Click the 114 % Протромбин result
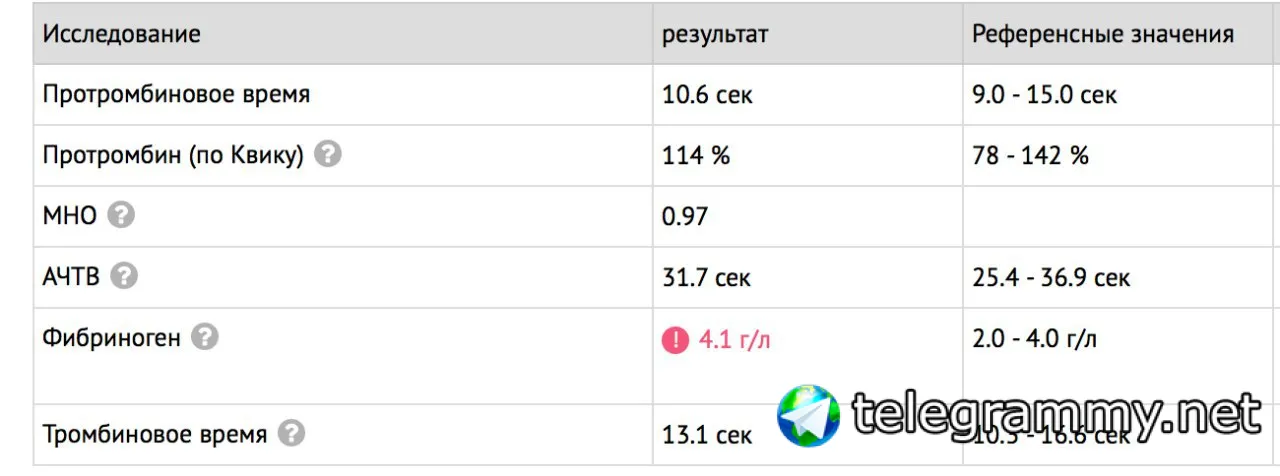1280x476 pixels. [x=696, y=155]
